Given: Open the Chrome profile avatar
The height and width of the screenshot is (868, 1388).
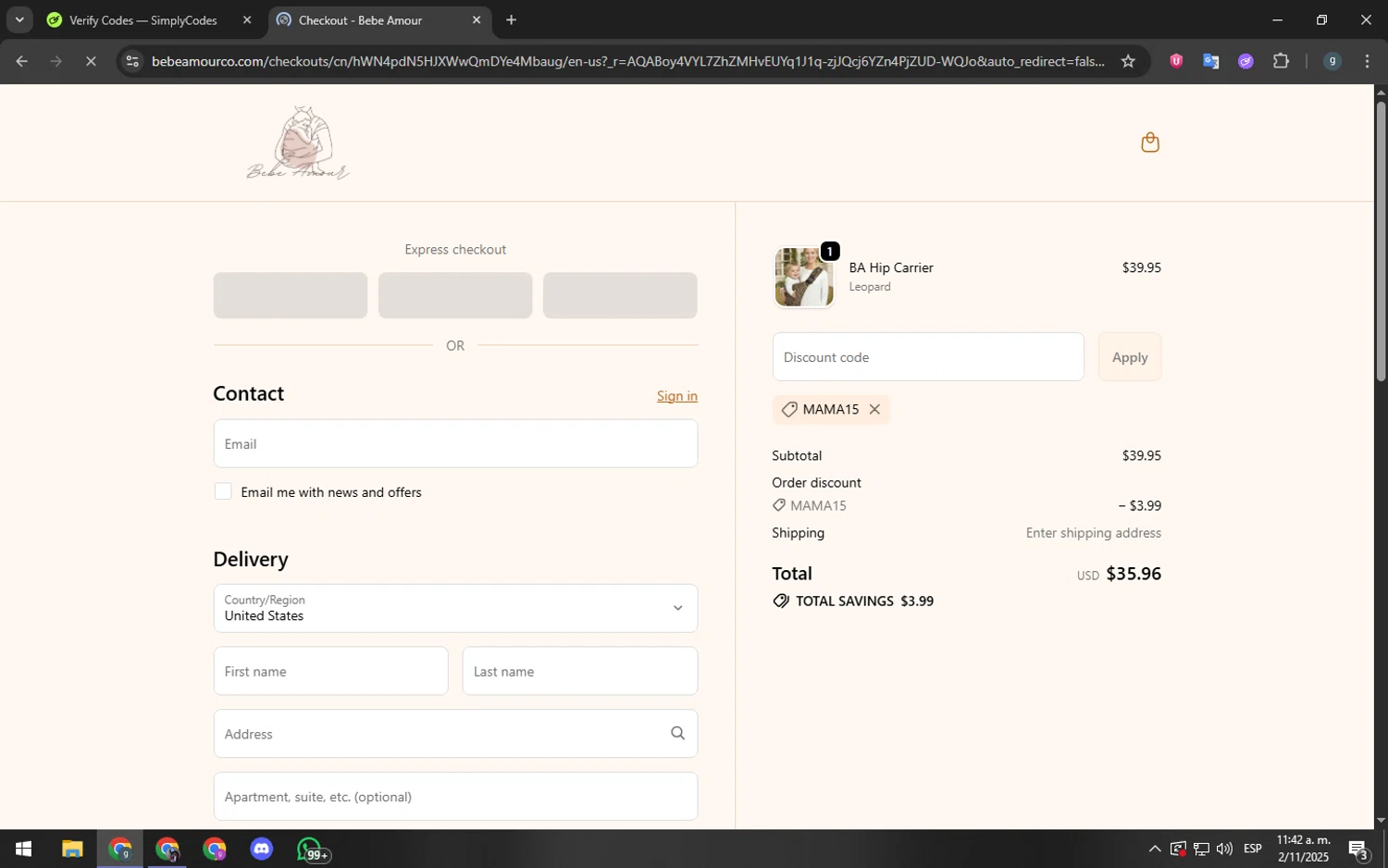Looking at the screenshot, I should [x=1332, y=61].
